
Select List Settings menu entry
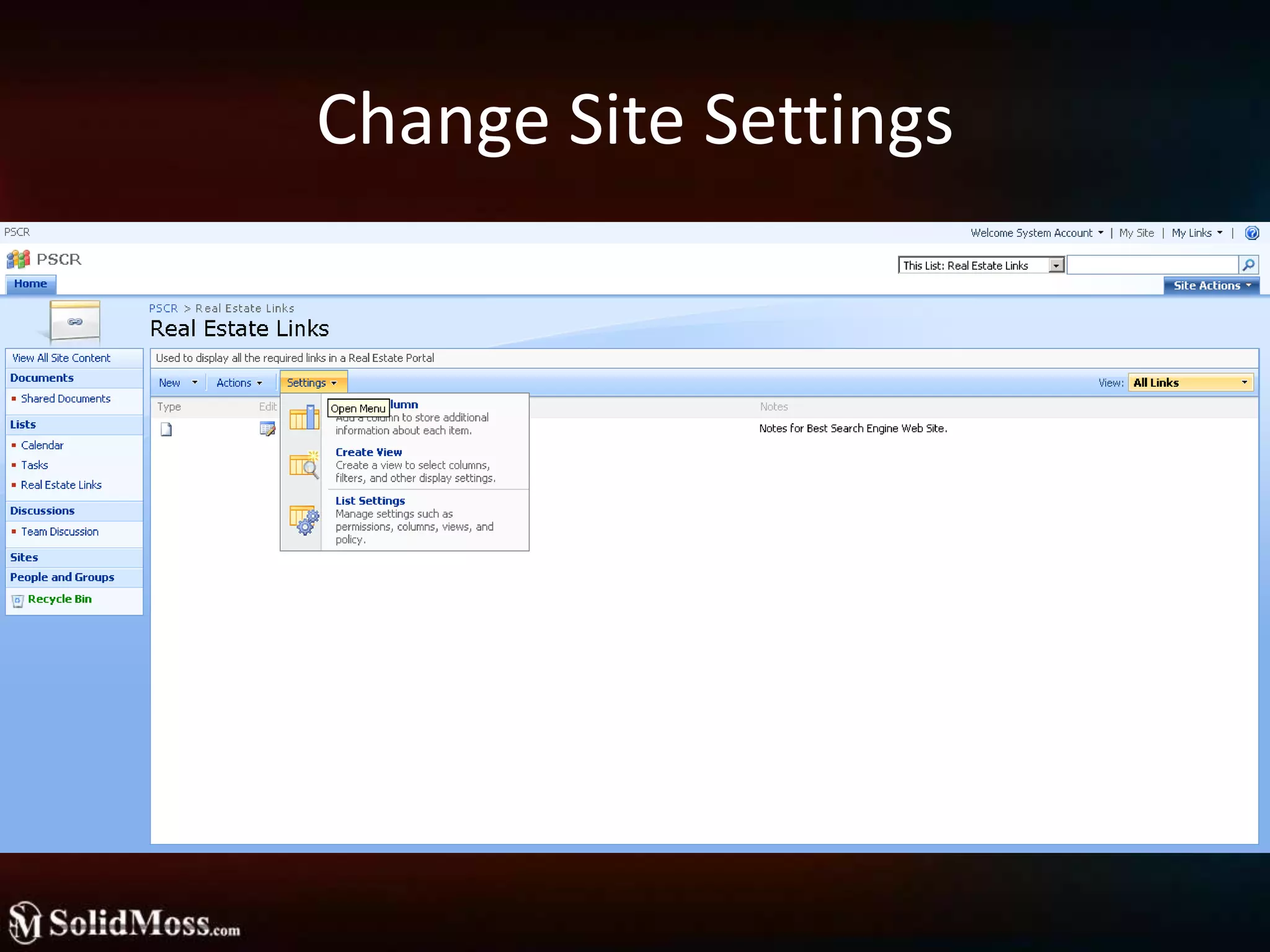click(x=370, y=501)
